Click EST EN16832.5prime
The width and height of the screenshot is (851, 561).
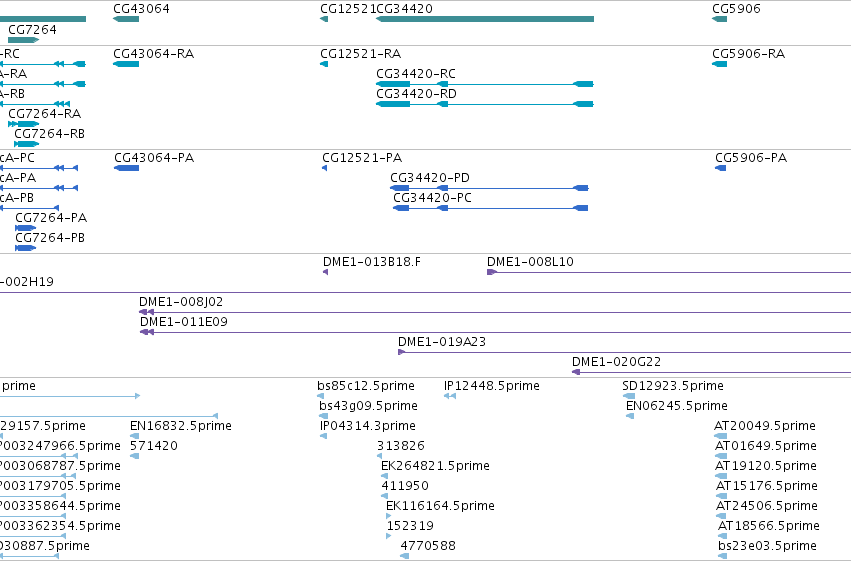[x=181, y=426]
